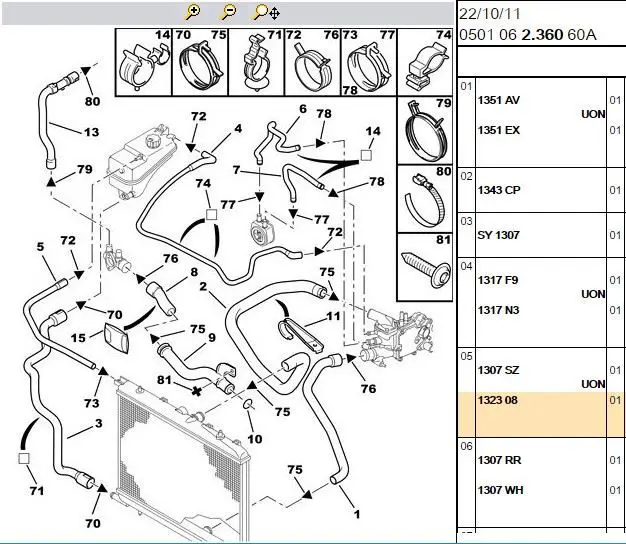Select part number 1307 RR
Screen dimensions: 626x544
click(499, 461)
